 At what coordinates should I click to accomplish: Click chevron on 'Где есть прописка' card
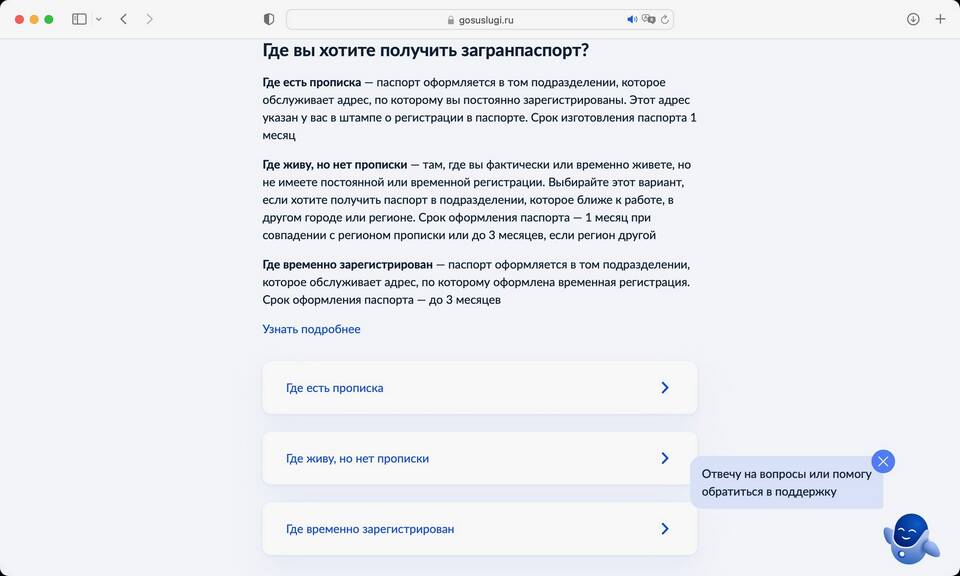665,388
